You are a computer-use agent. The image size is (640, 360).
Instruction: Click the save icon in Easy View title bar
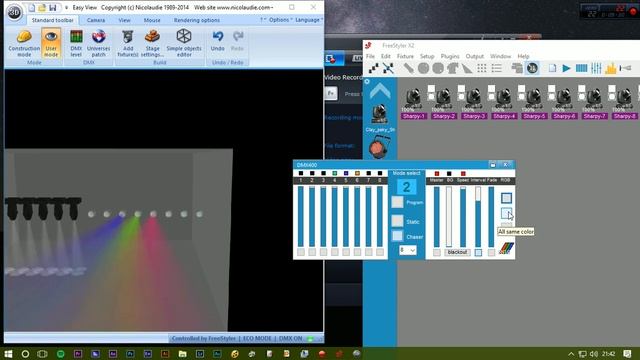53,8
